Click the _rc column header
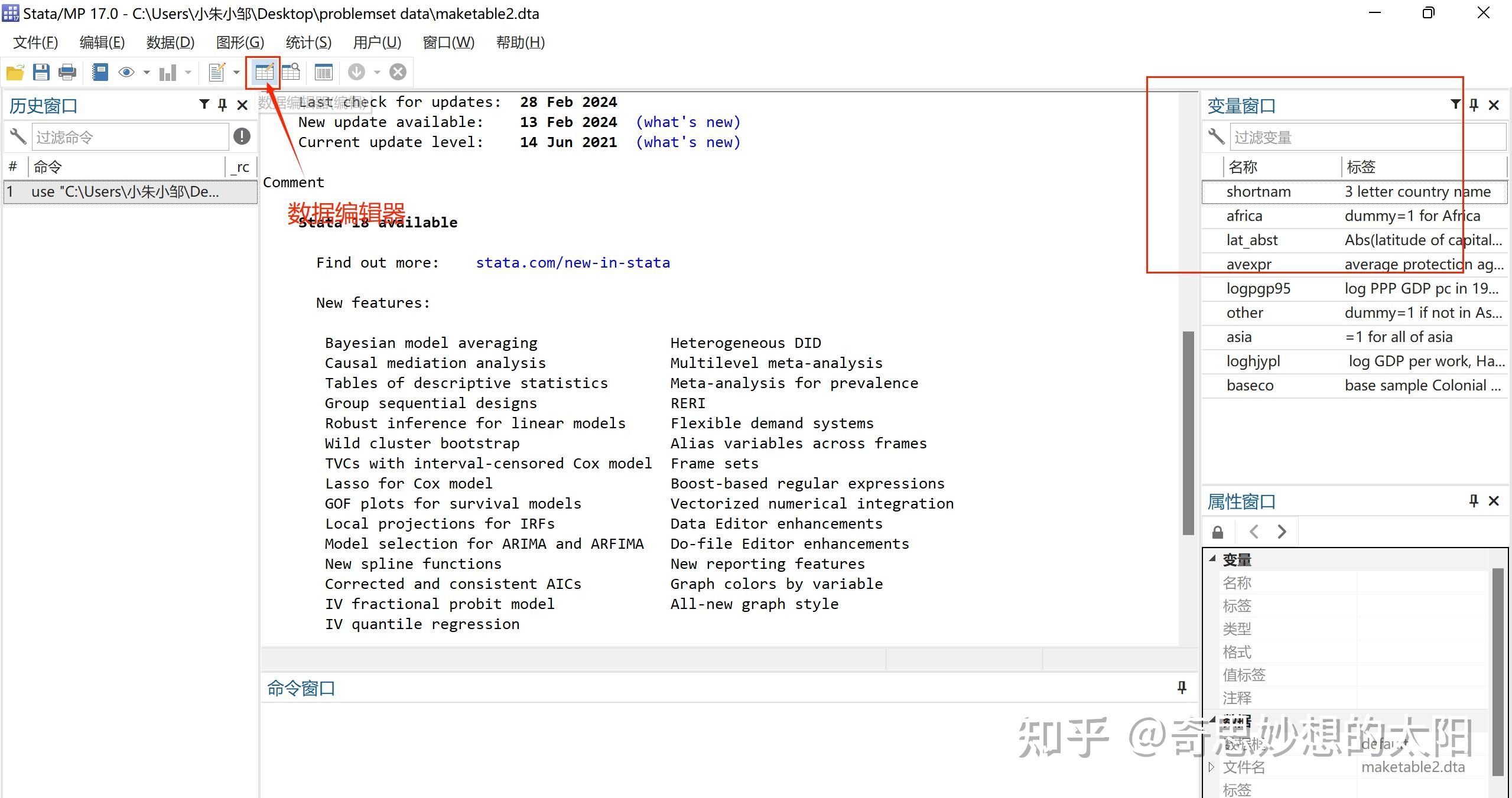 pos(242,167)
